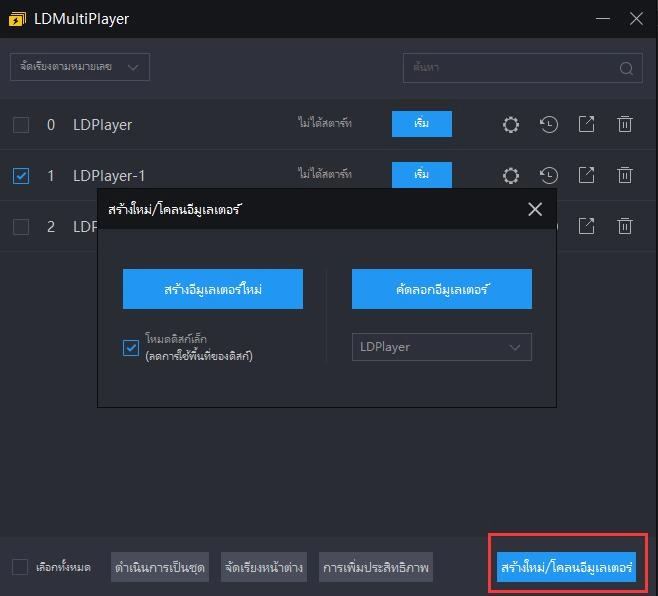Viewport: 658px width, 596px height.
Task: Open the sort by number dropdown
Action: pos(80,67)
